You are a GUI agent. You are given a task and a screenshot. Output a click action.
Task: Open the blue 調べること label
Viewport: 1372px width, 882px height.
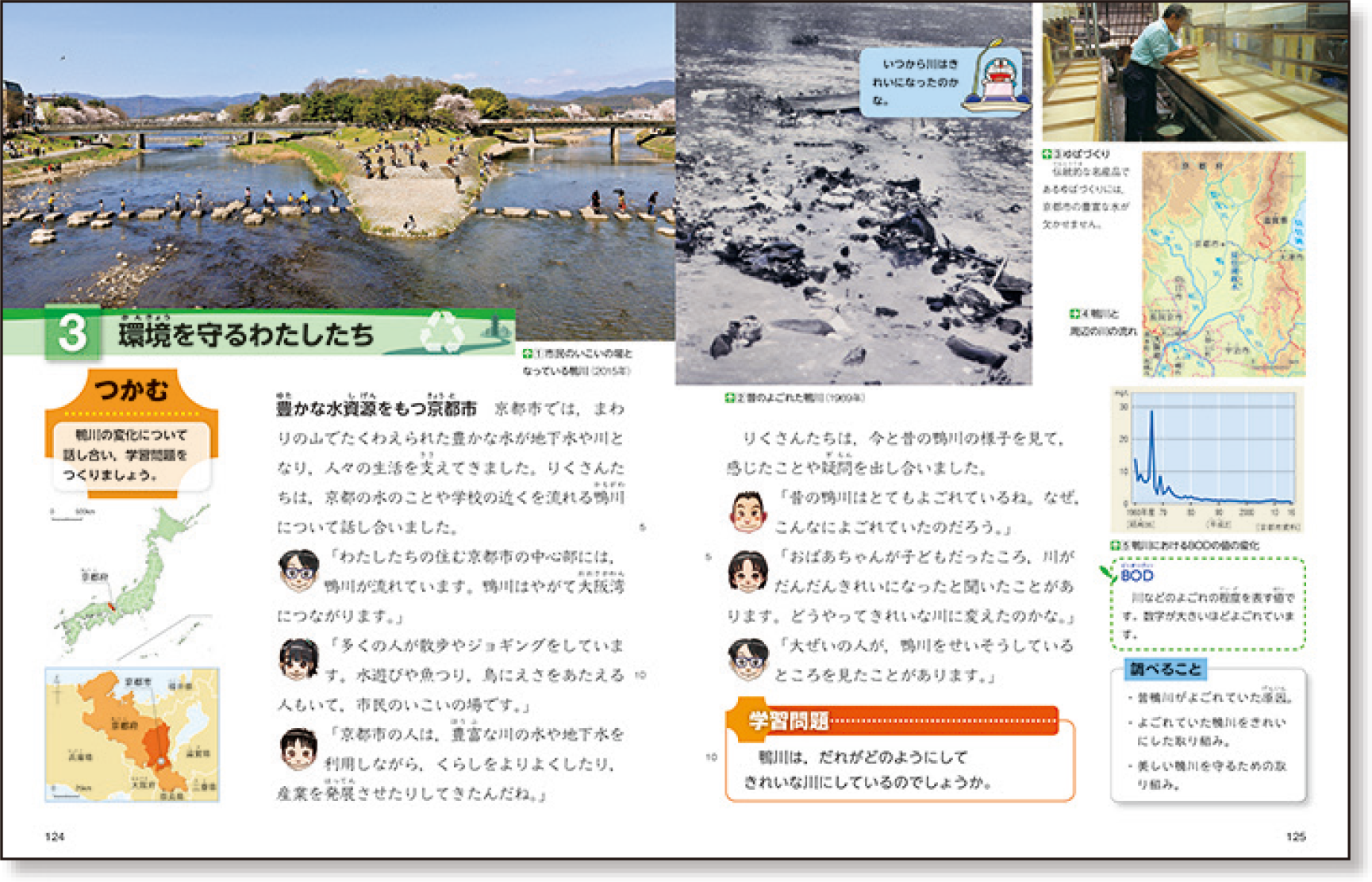[1165, 669]
